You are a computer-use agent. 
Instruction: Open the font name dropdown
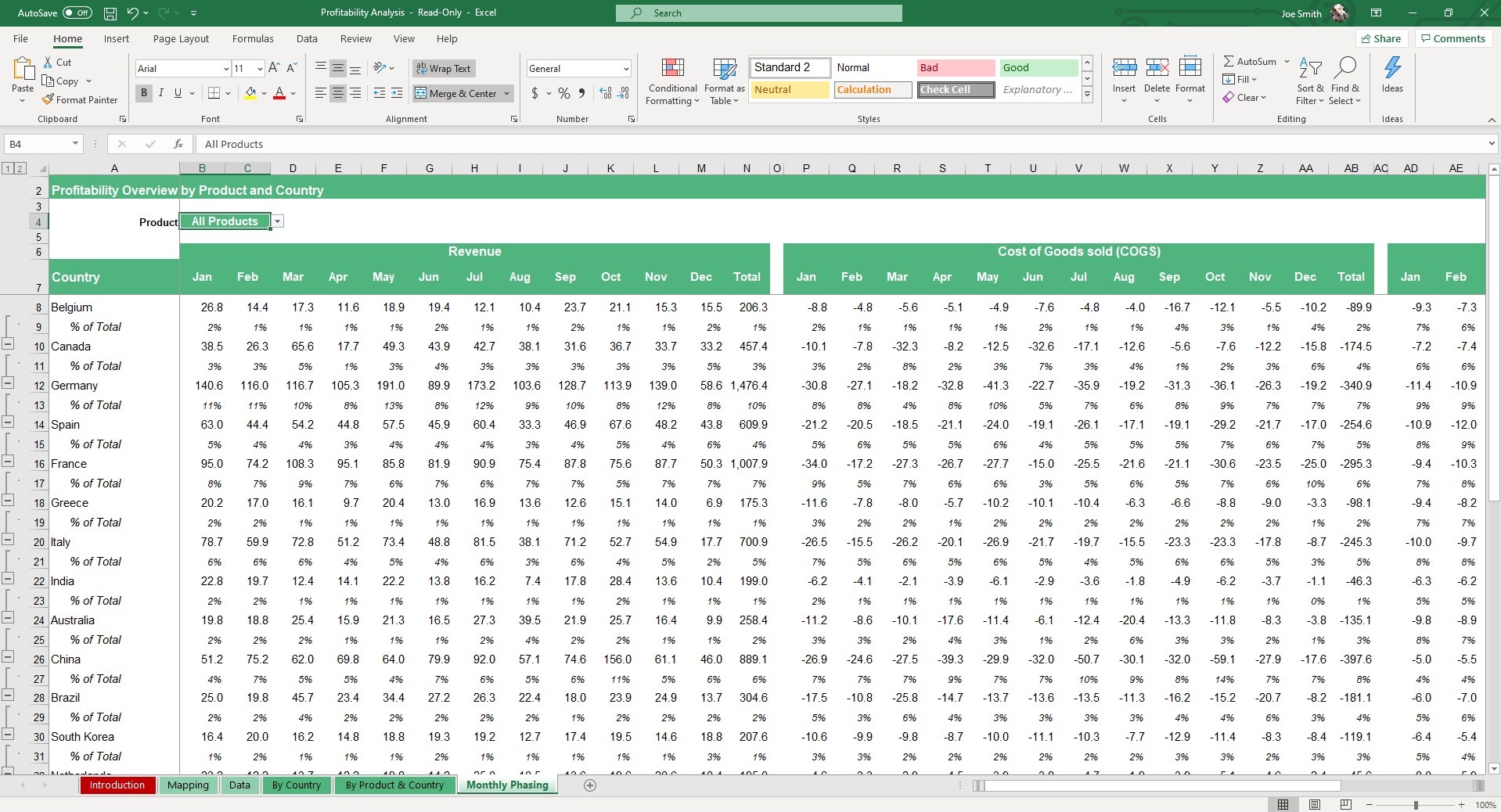point(226,69)
